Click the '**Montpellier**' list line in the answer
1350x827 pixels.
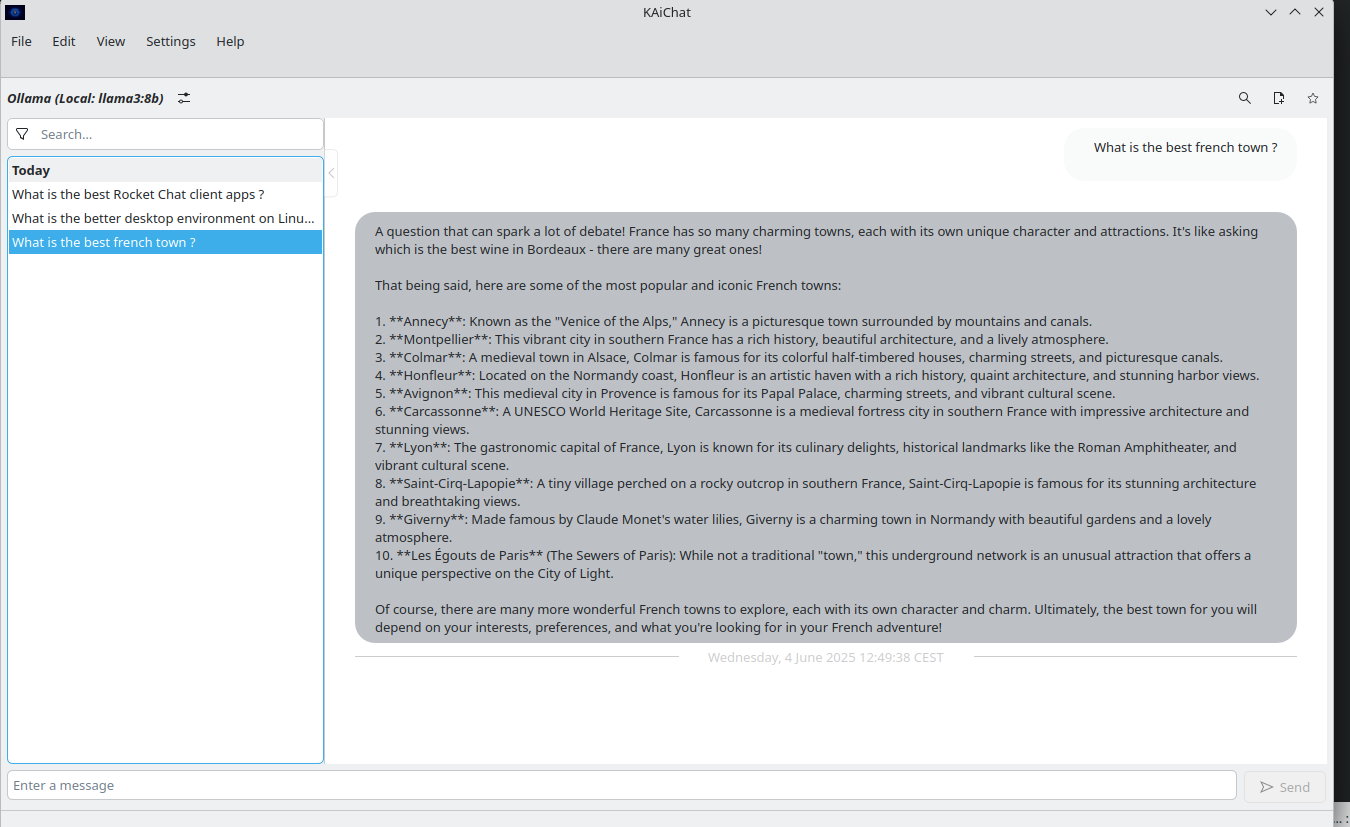(741, 339)
